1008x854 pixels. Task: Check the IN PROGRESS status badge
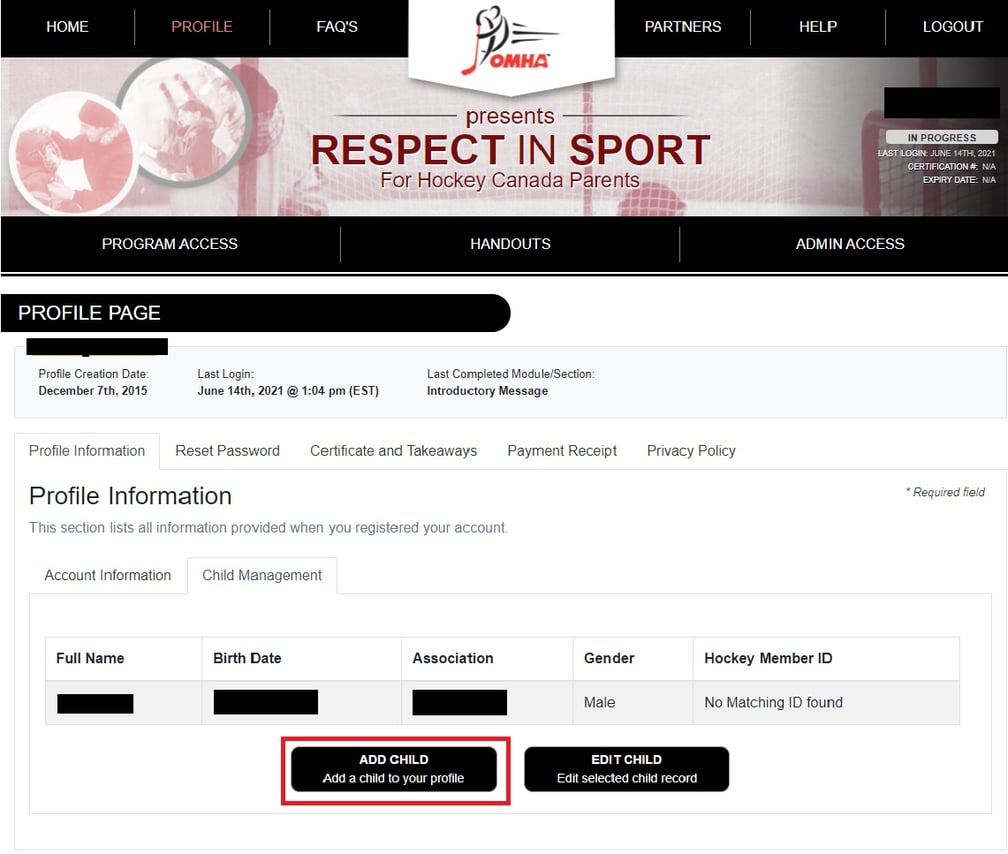tap(942, 137)
